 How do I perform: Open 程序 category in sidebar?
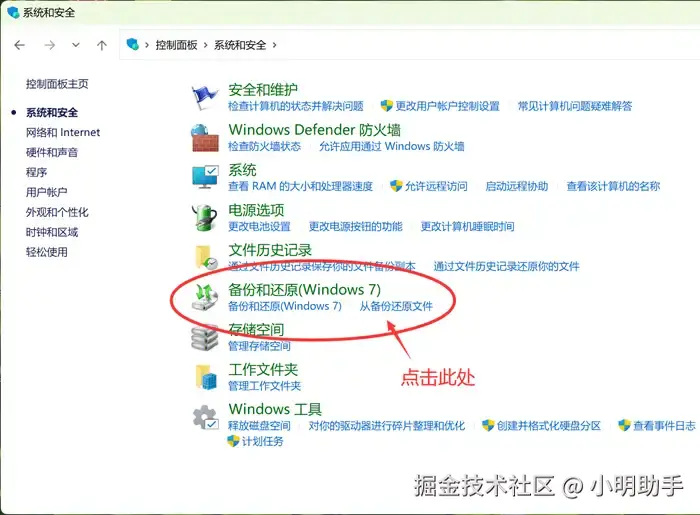point(37,172)
